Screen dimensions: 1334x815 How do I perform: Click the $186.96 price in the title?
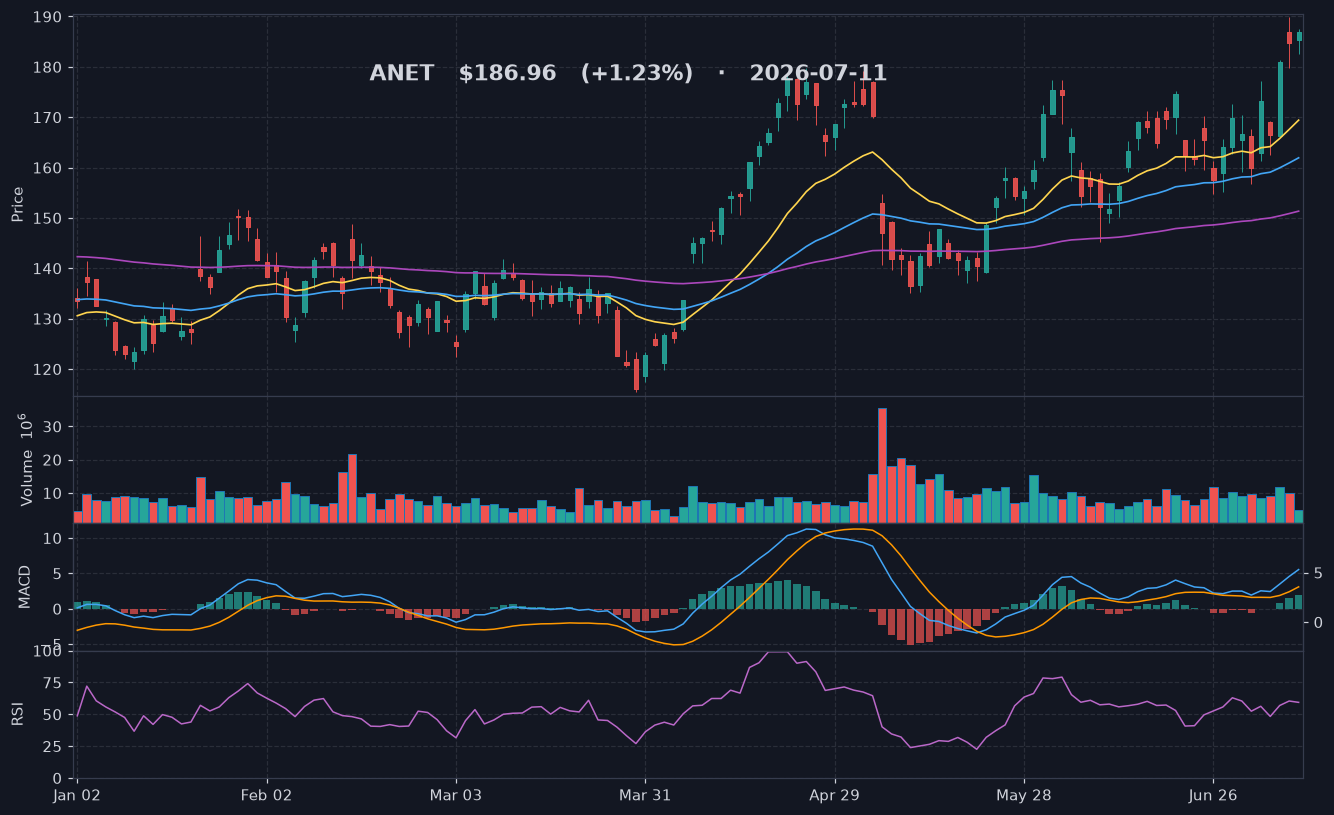click(507, 74)
